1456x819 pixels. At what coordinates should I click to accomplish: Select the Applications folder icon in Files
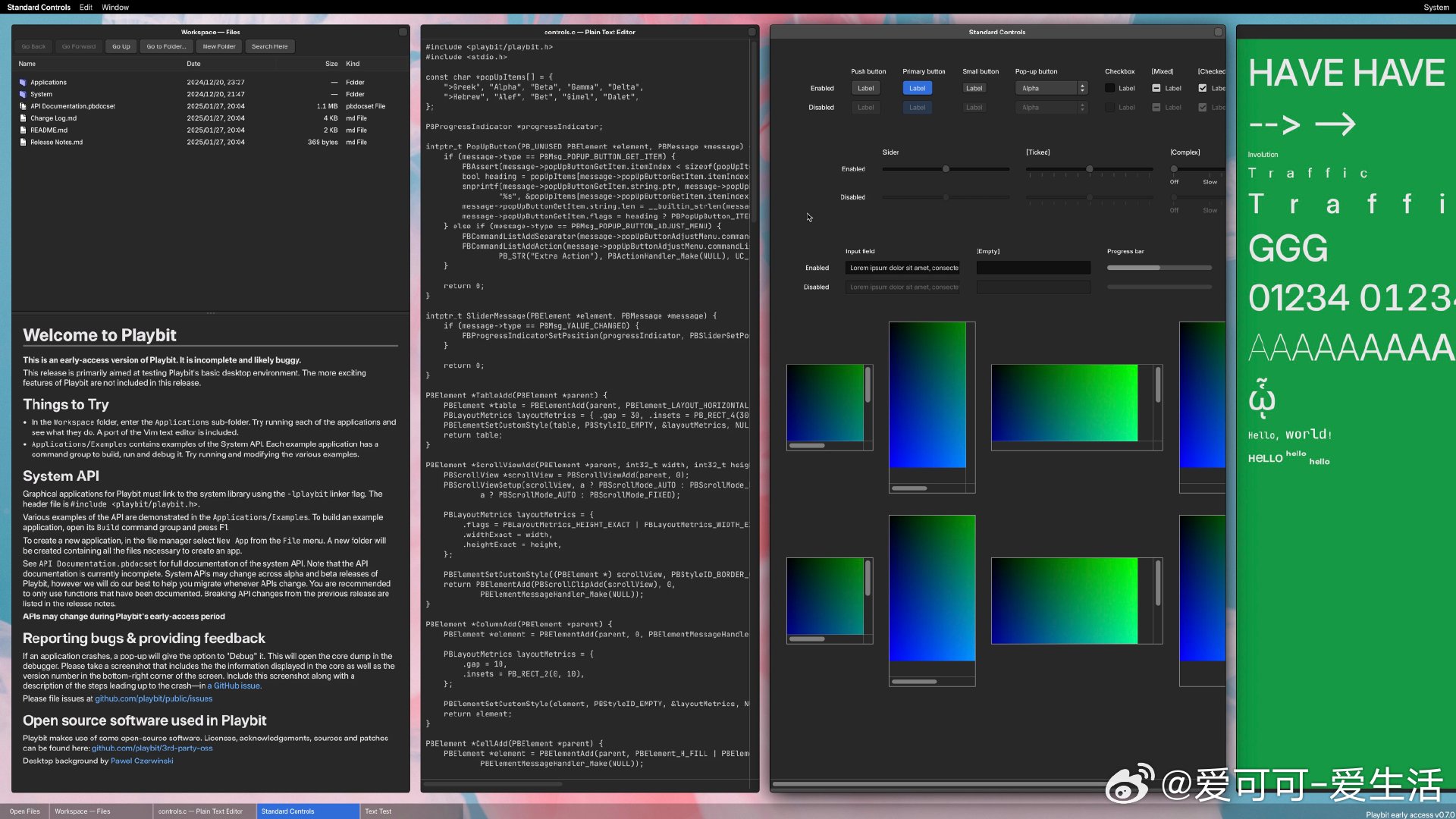[23, 82]
